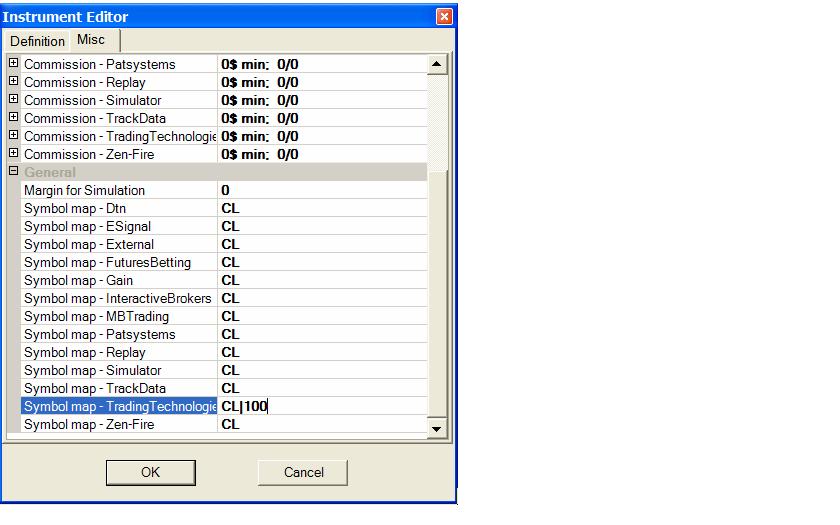Image resolution: width=840 pixels, height=525 pixels.
Task: Switch to the Definition tab
Action: [x=37, y=41]
